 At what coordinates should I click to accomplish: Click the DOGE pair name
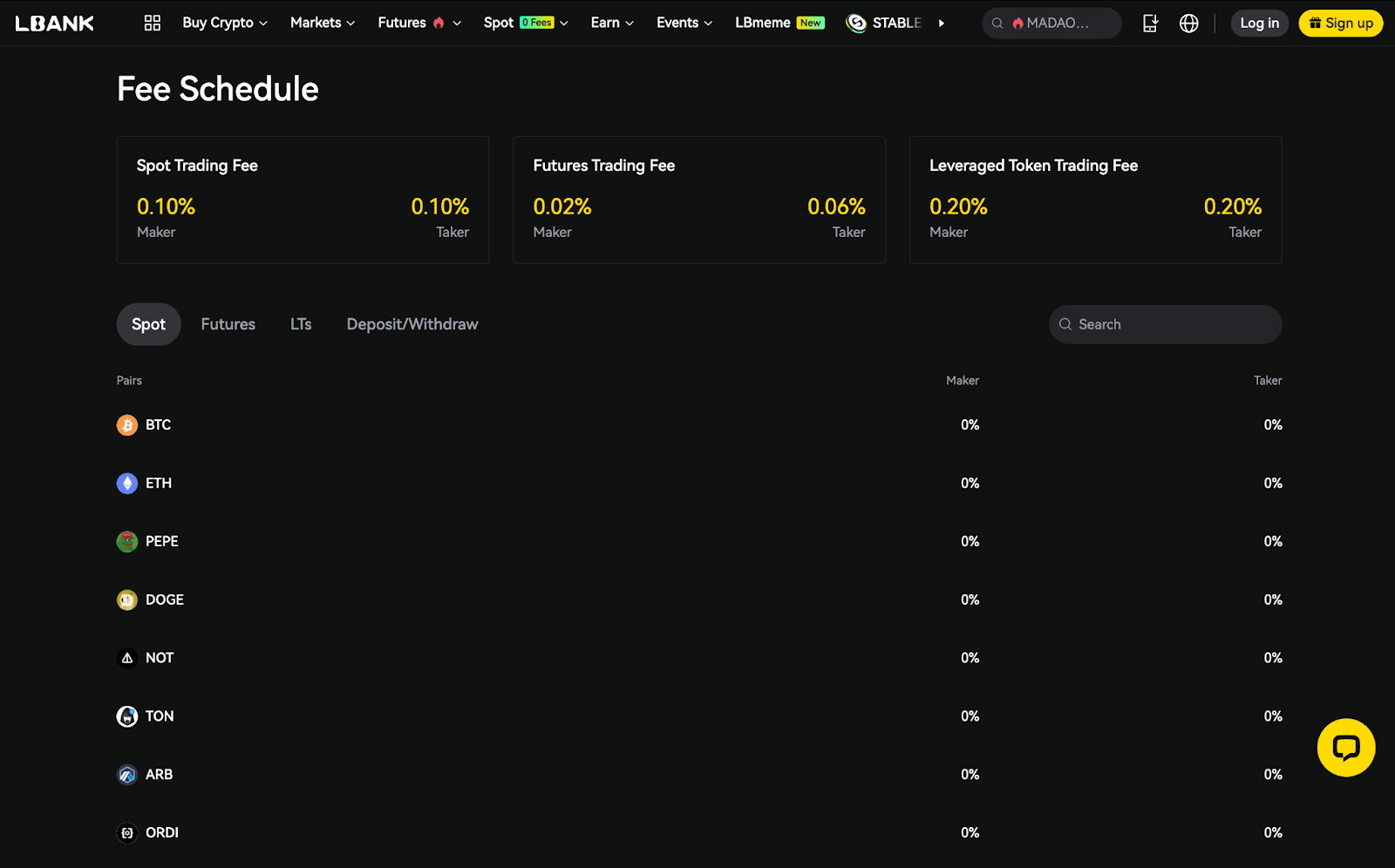click(x=165, y=600)
